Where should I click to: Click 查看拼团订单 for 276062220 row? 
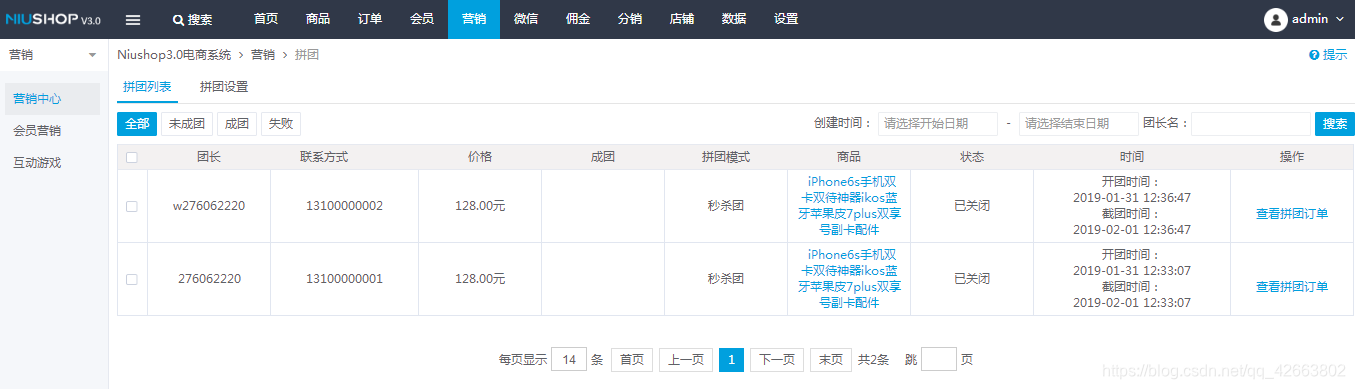click(x=1292, y=287)
